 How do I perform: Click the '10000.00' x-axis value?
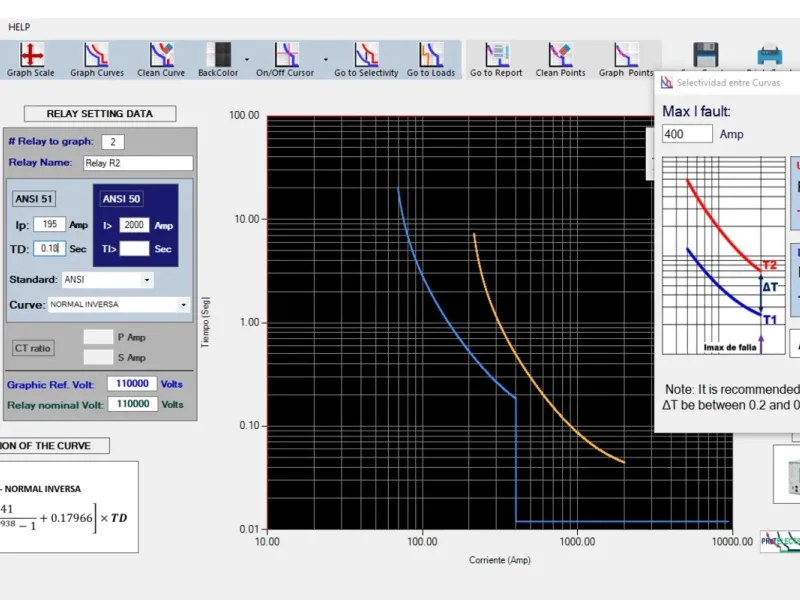click(732, 542)
